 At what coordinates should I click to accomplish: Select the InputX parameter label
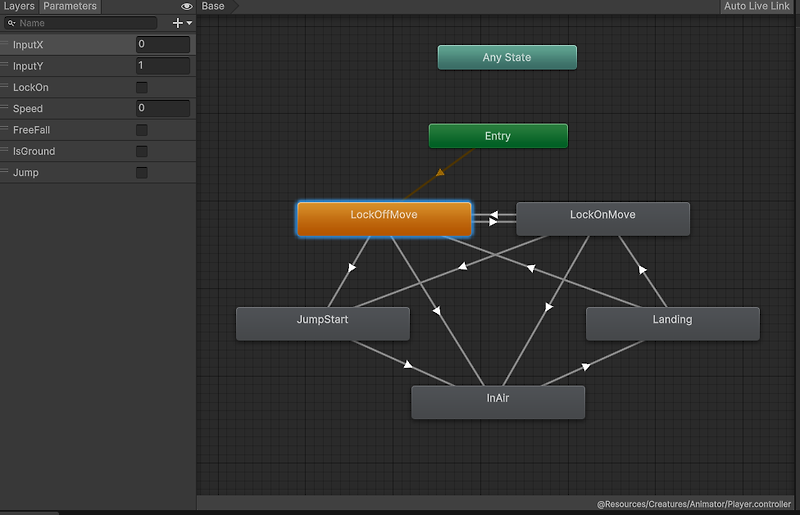(x=28, y=45)
